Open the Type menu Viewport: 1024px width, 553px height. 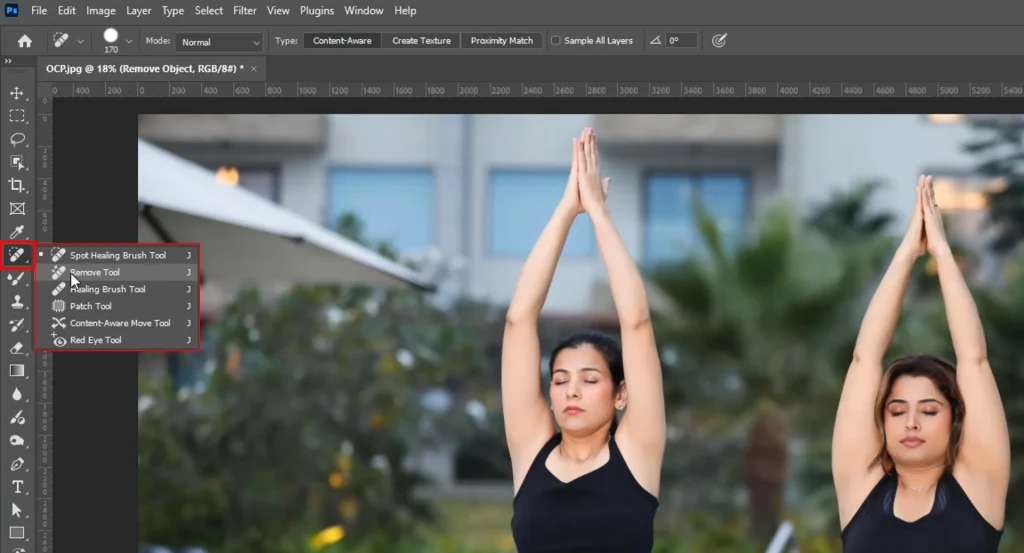coord(172,10)
